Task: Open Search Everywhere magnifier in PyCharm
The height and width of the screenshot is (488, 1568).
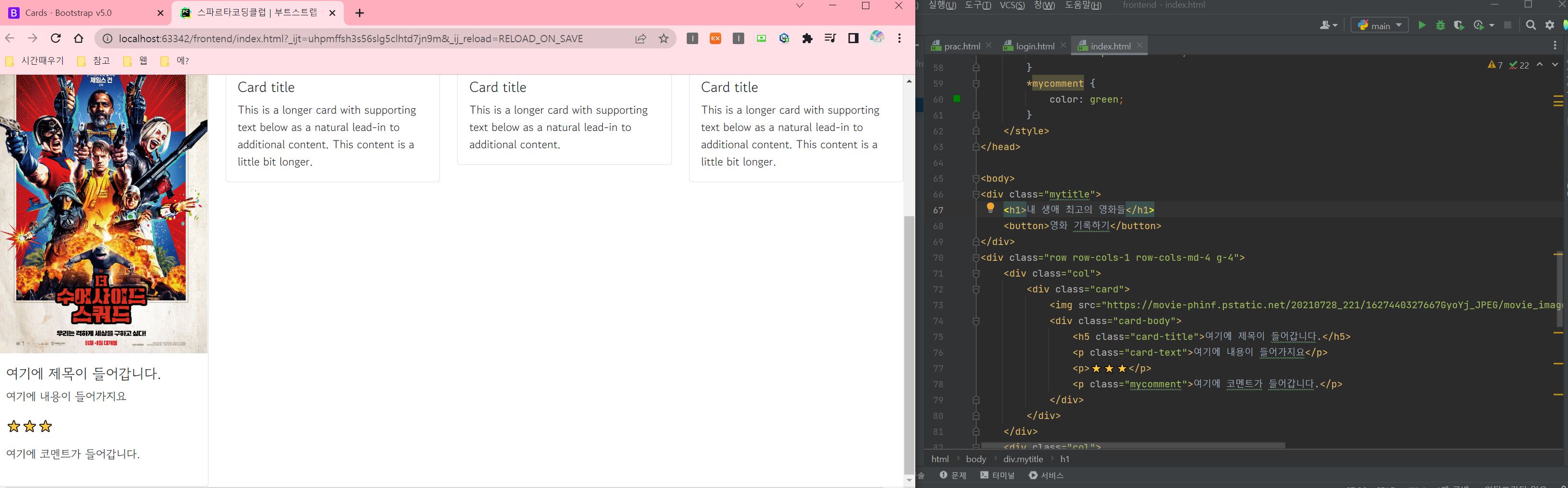Action: pos(1531,25)
